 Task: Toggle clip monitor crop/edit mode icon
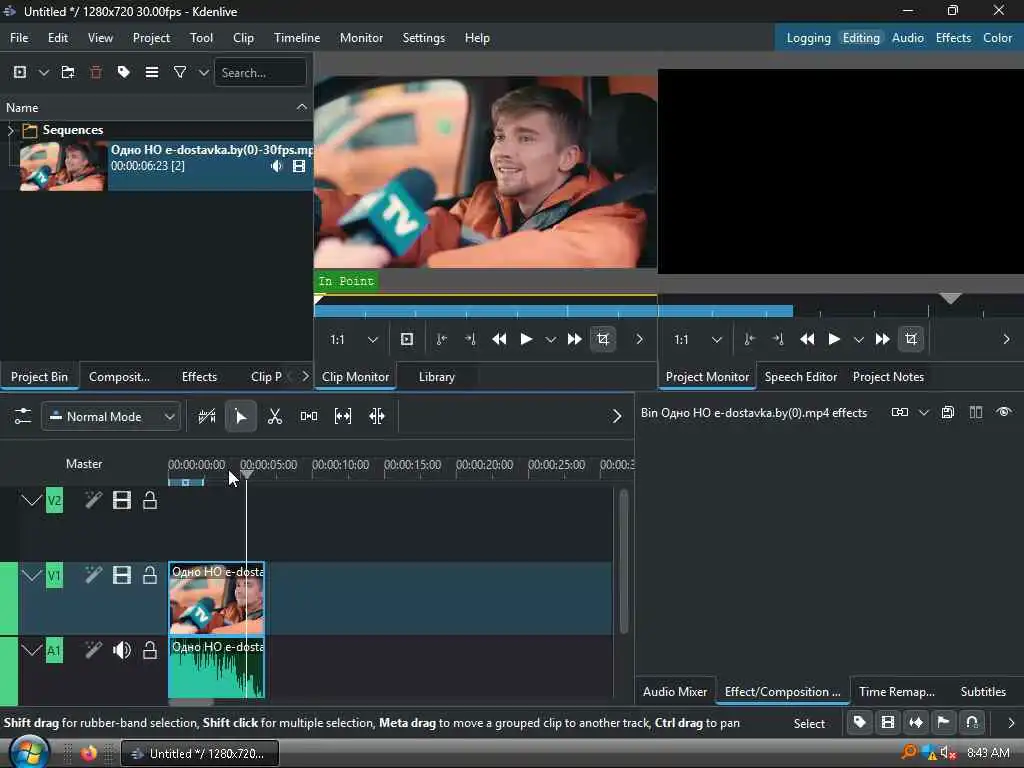coord(603,340)
